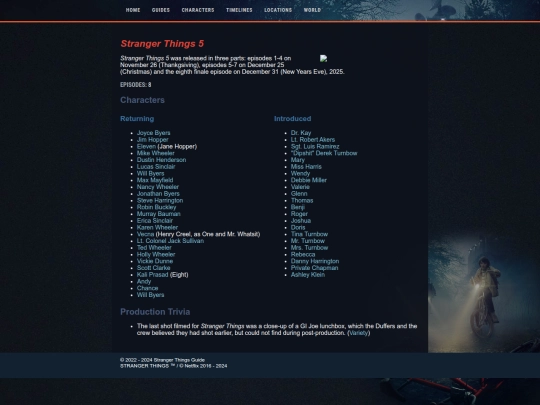This screenshot has height=405, width=540.
Task: Click the Returning subheading
Action: (x=137, y=119)
